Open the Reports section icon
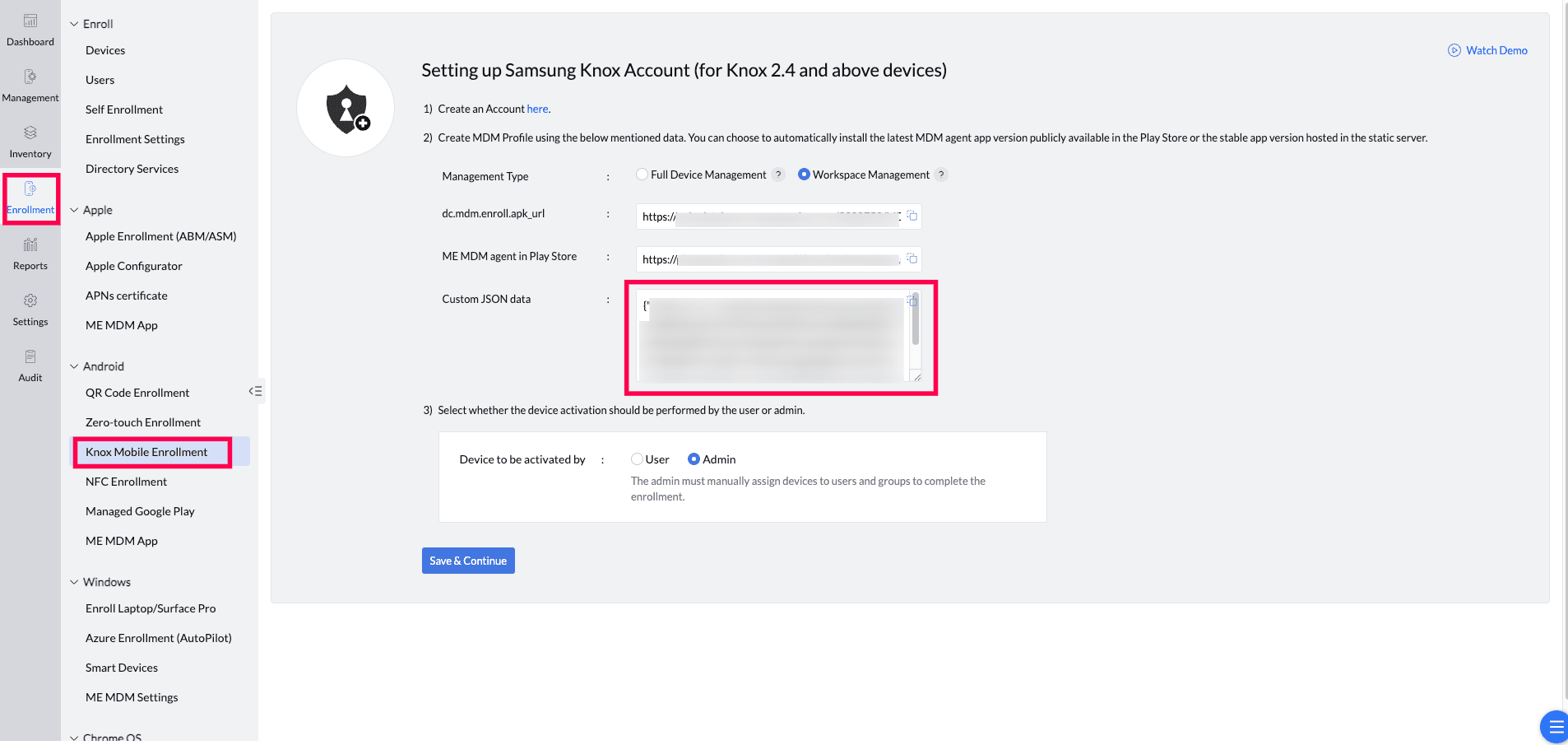 click(x=30, y=245)
